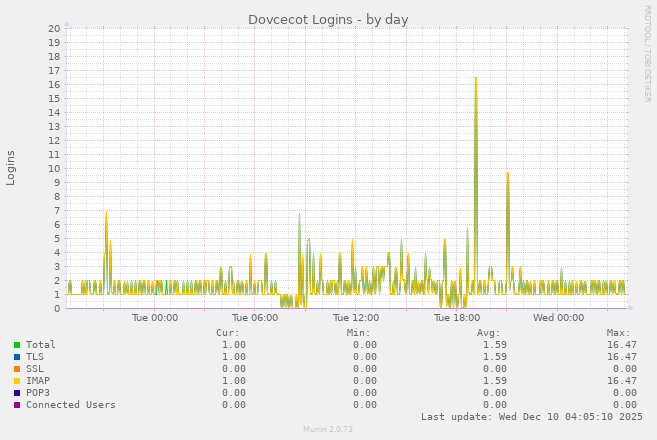Screen dimensions: 657x440
Task: Select the 'POP3' legend label
Action: [38, 393]
